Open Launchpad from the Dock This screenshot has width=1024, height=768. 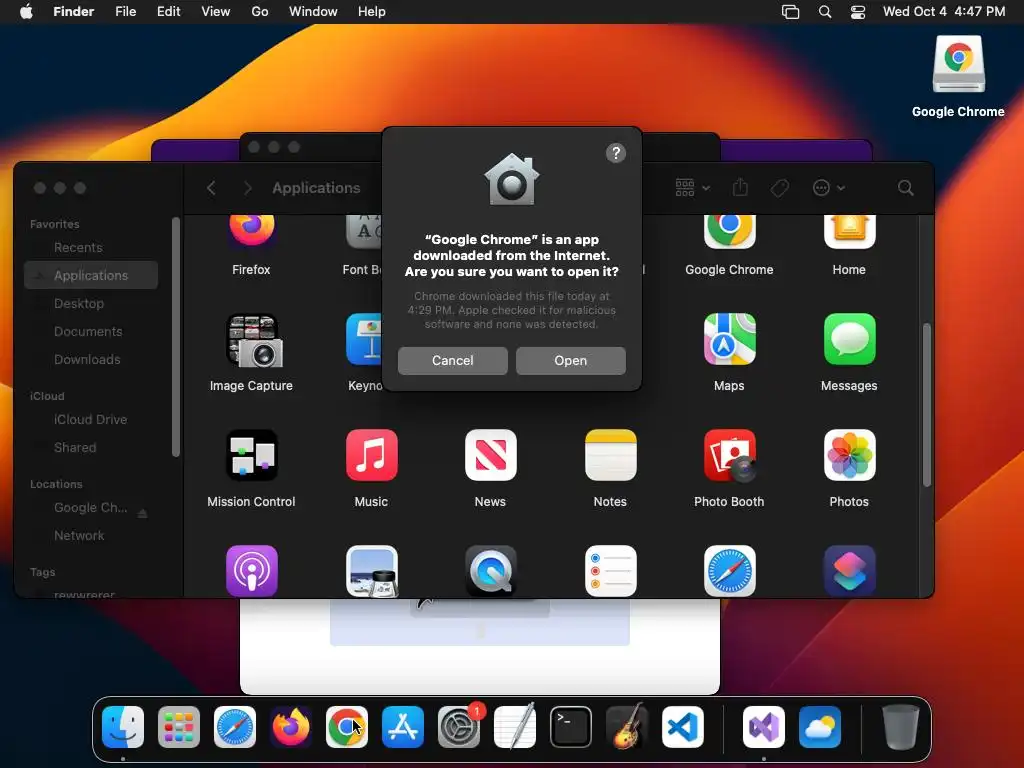[179, 727]
